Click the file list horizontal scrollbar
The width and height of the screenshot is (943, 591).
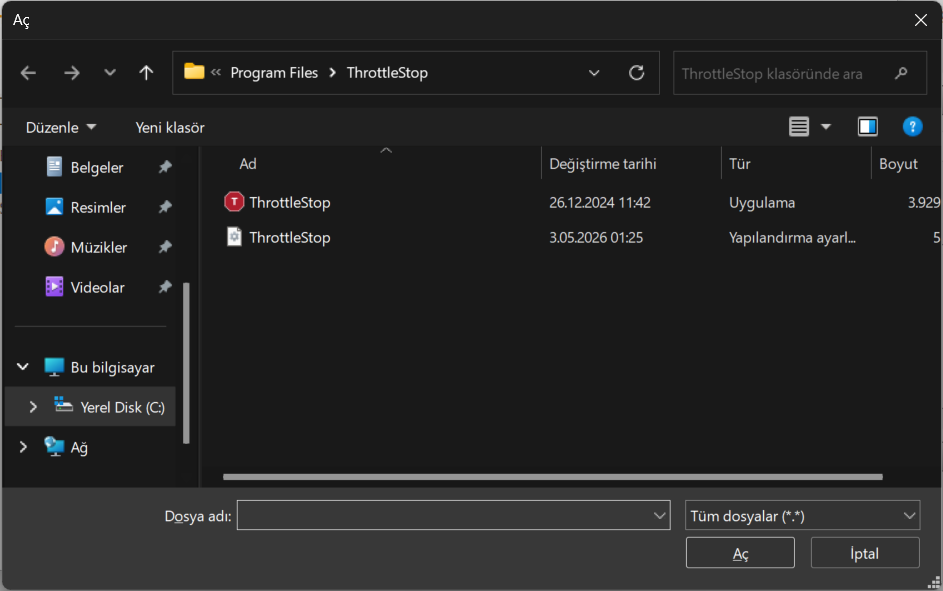(553, 477)
